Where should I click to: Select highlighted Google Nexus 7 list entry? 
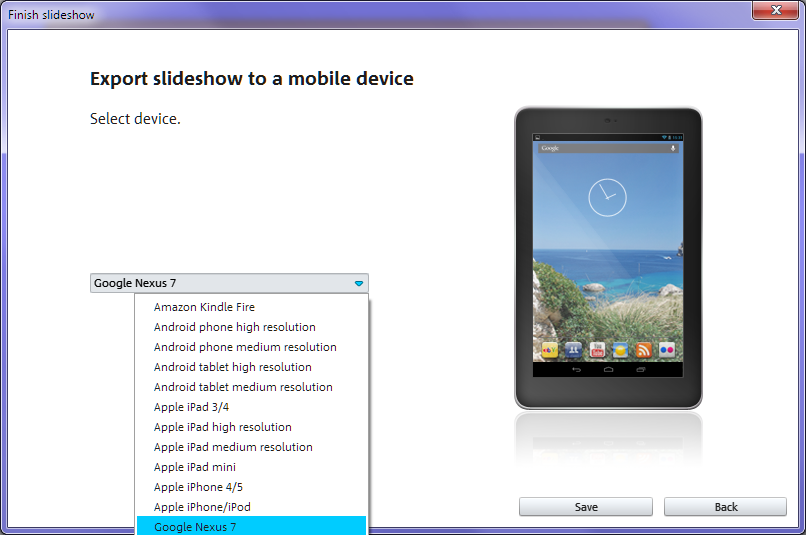point(252,526)
